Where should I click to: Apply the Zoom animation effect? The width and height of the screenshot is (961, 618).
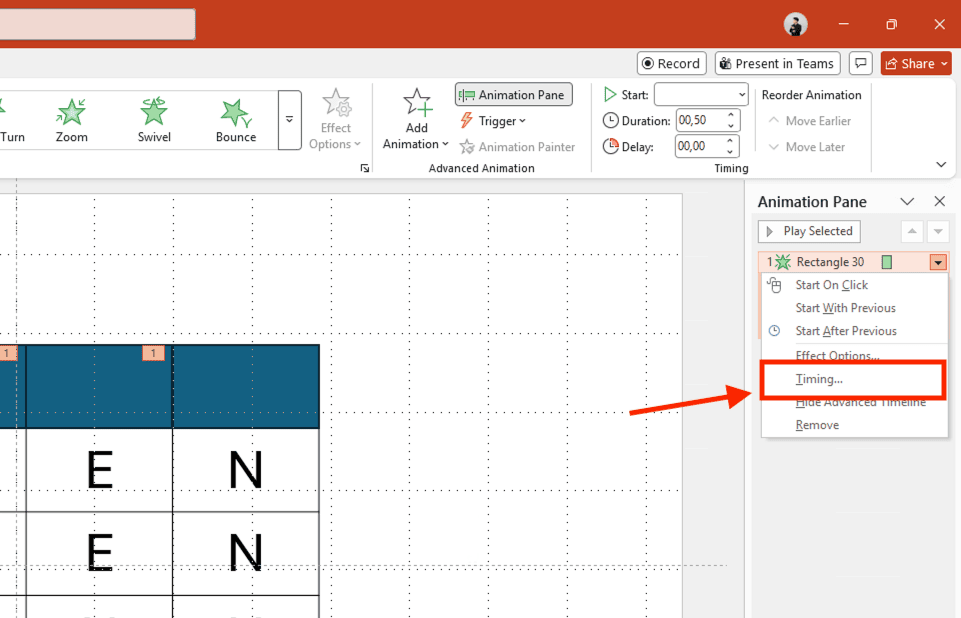coord(72,120)
